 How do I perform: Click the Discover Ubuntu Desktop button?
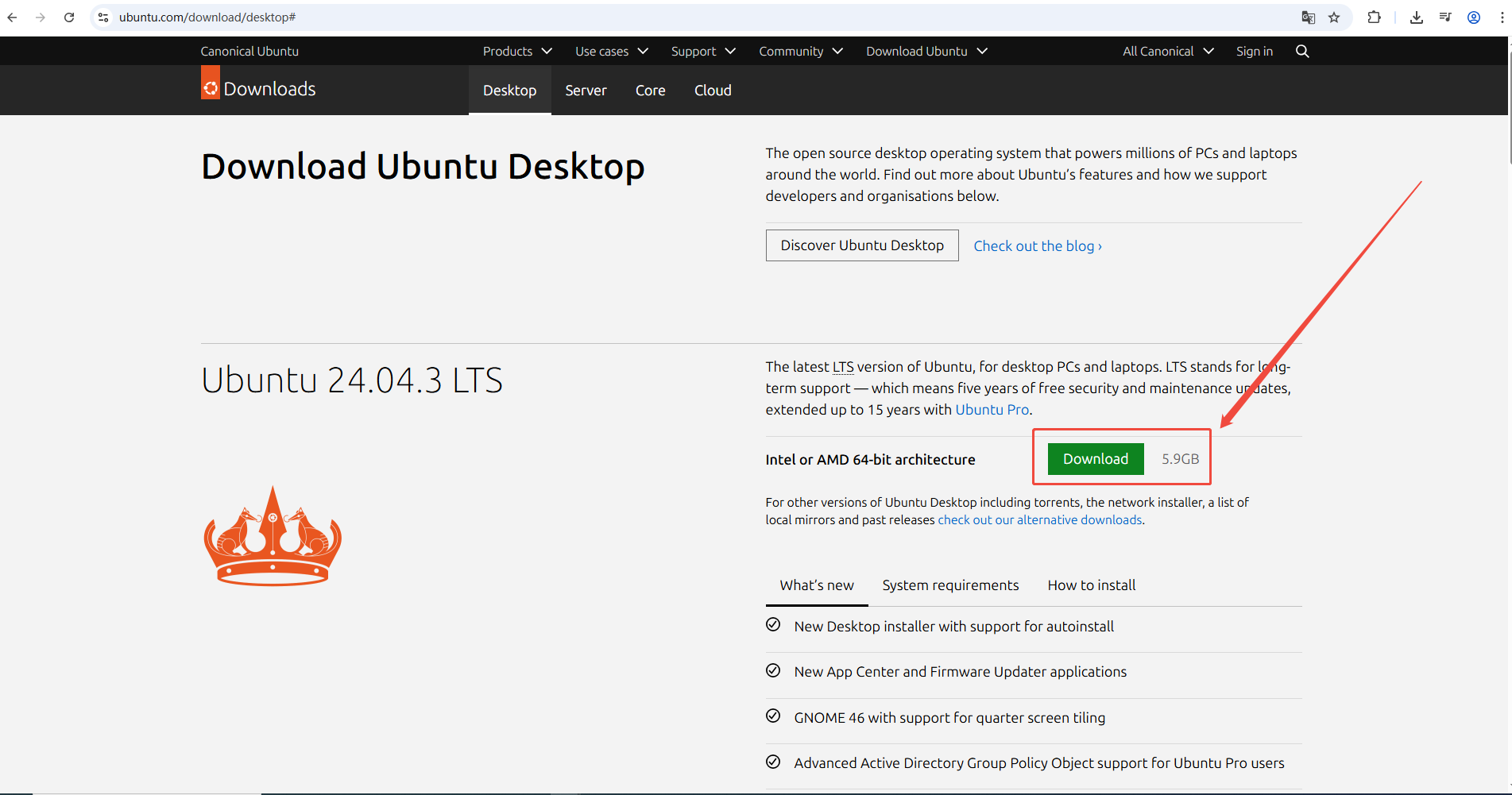[x=862, y=245]
